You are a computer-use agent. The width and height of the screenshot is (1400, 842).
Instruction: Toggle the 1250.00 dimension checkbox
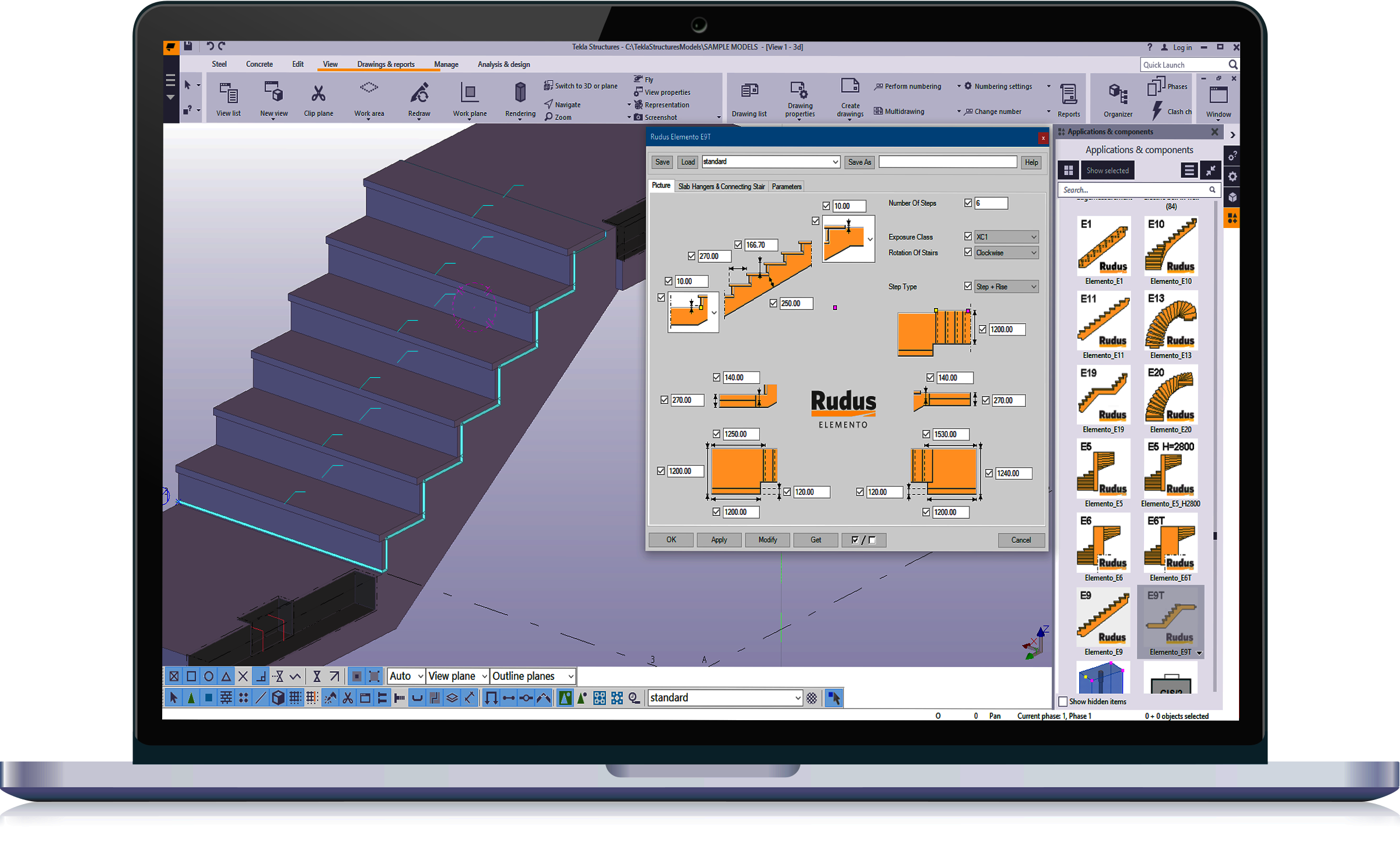click(716, 434)
